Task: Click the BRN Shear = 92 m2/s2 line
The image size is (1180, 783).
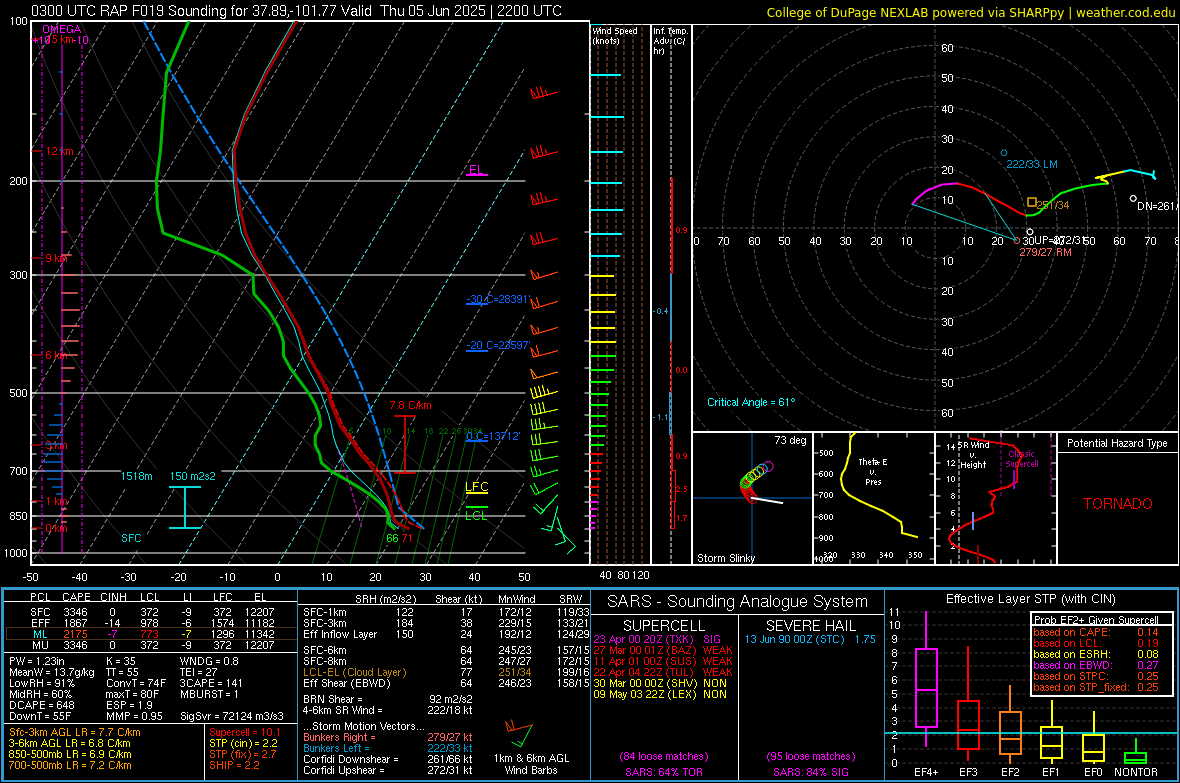Action: tap(388, 699)
